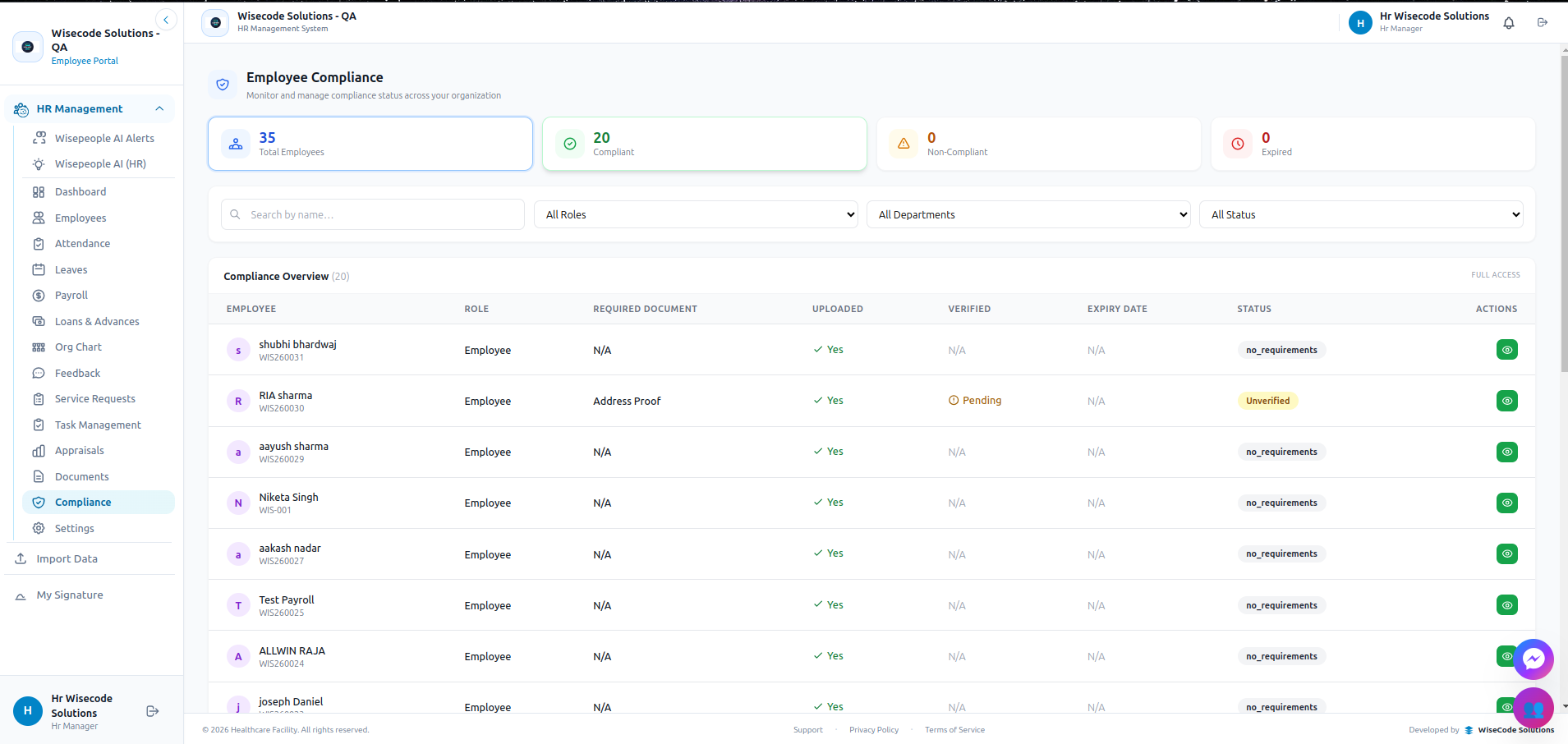This screenshot has height=744, width=1568.
Task: Filter by the Total Employees card
Action: point(370,144)
